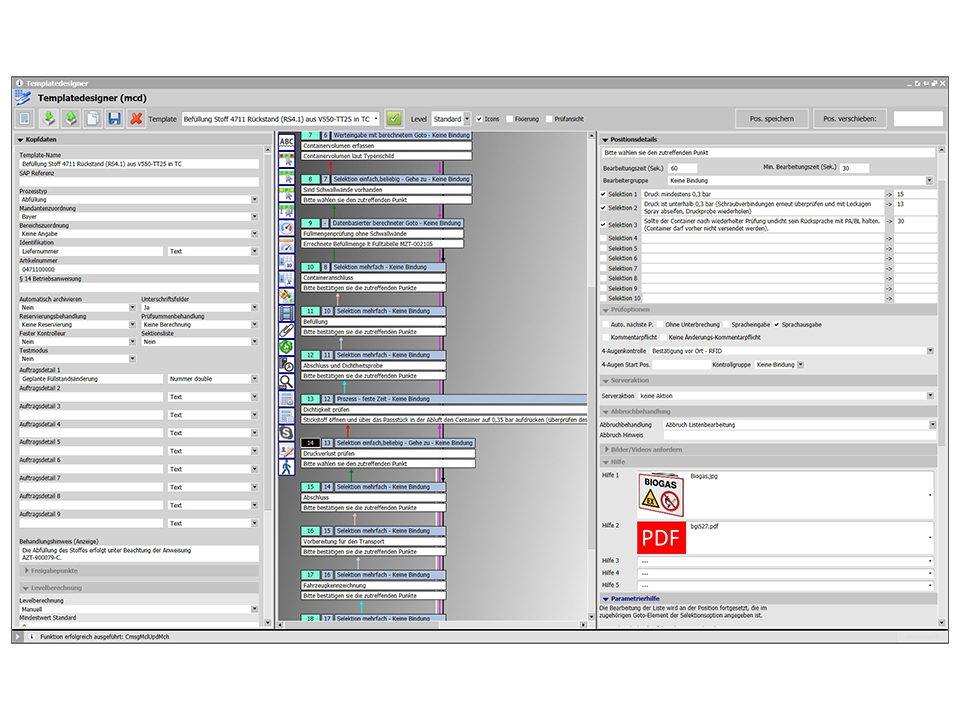The image size is (960, 720).
Task: Open the Serveraktion 'keine Aktion' dropdown
Action: [x=930, y=396]
